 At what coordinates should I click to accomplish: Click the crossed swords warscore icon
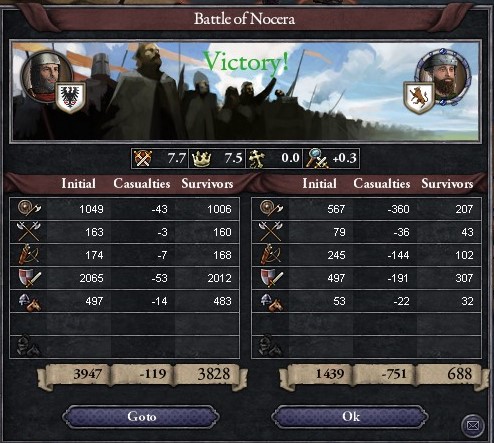pyautogui.click(x=143, y=158)
